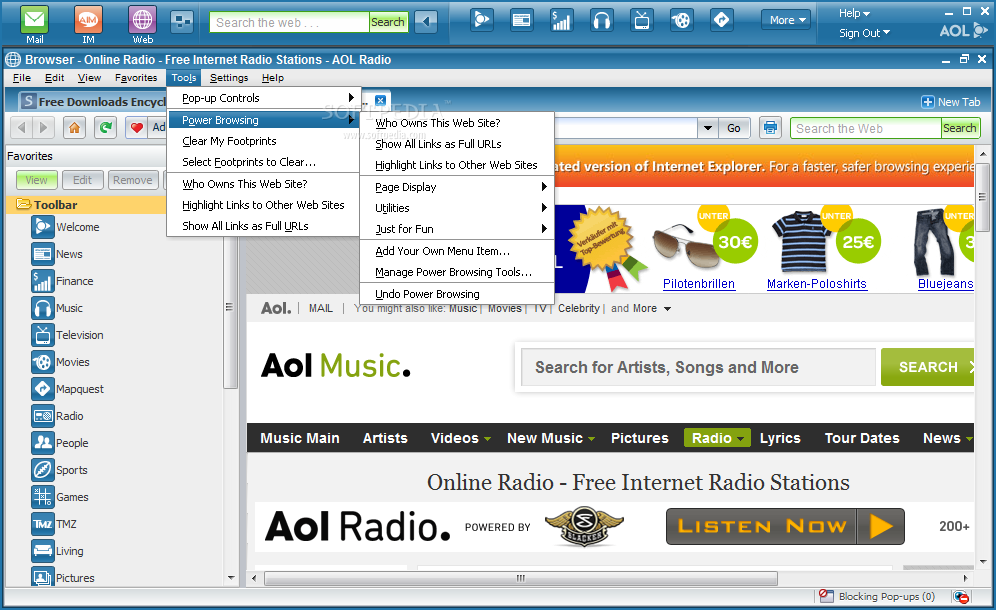
Task: Switch to Free Downloads Encyclopedia tab
Action: [92, 102]
